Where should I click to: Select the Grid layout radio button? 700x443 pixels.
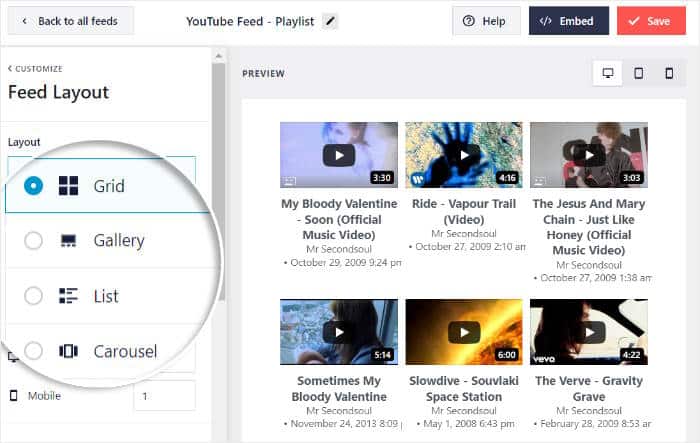click(33, 186)
